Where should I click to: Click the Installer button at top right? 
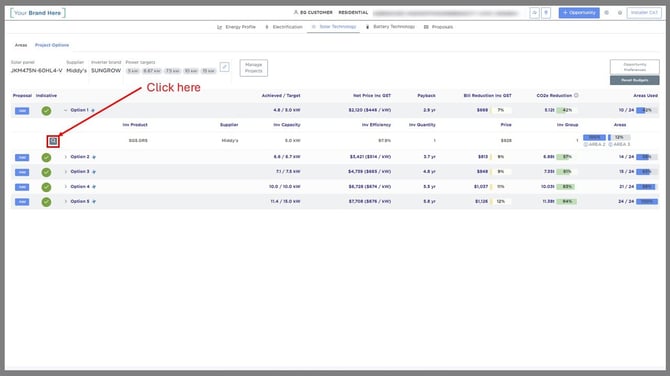click(x=644, y=13)
